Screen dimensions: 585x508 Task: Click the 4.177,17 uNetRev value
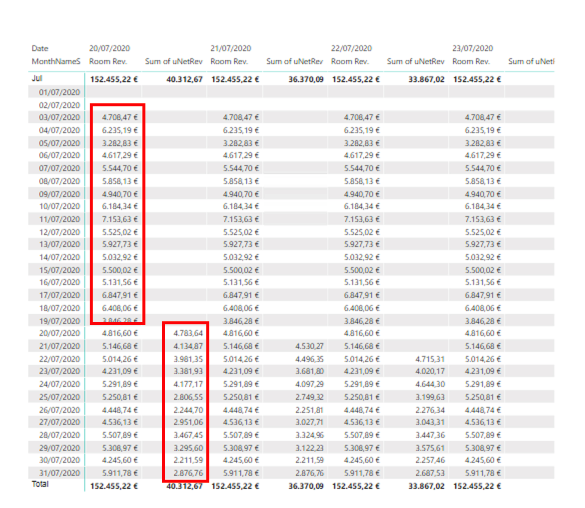tap(188, 384)
